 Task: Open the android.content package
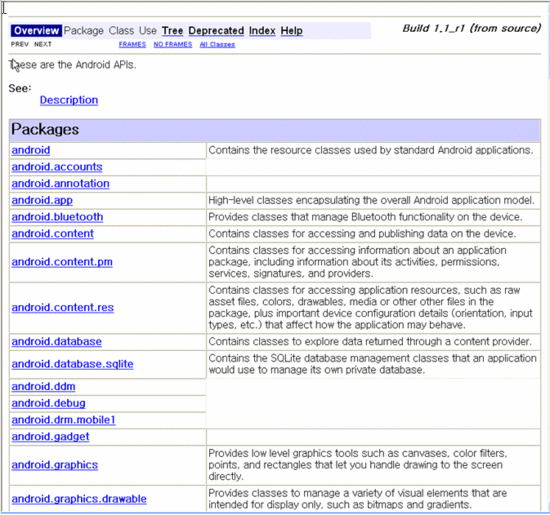click(53, 234)
